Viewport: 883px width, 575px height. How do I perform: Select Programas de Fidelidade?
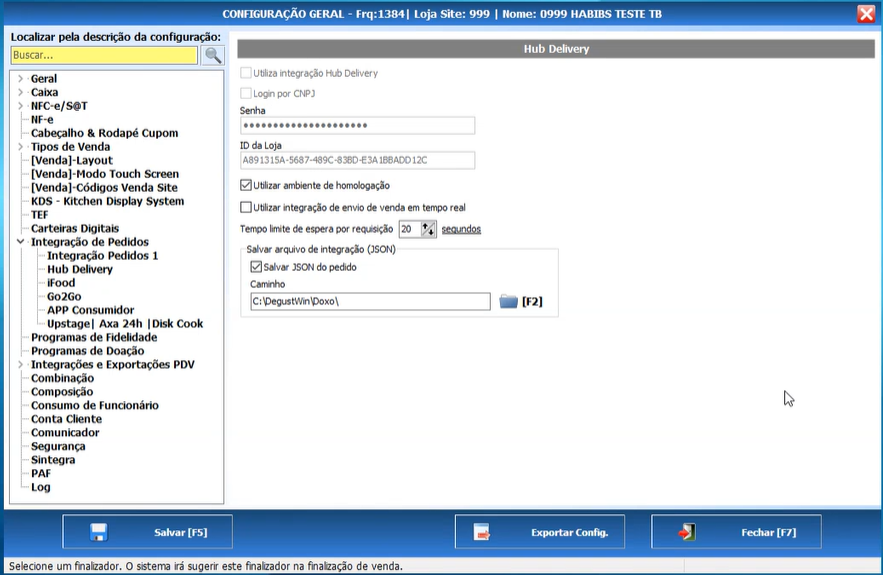94,337
